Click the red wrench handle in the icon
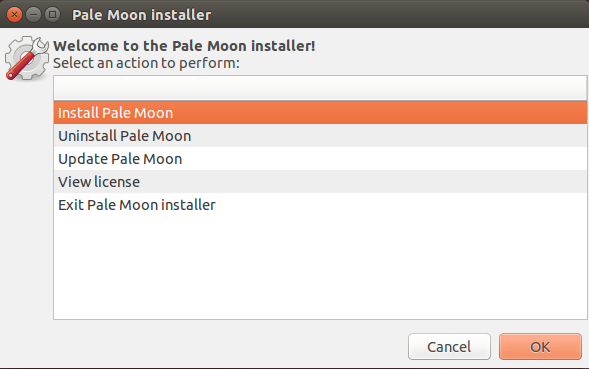Screen dimensions: 589x369 click(x=20, y=67)
